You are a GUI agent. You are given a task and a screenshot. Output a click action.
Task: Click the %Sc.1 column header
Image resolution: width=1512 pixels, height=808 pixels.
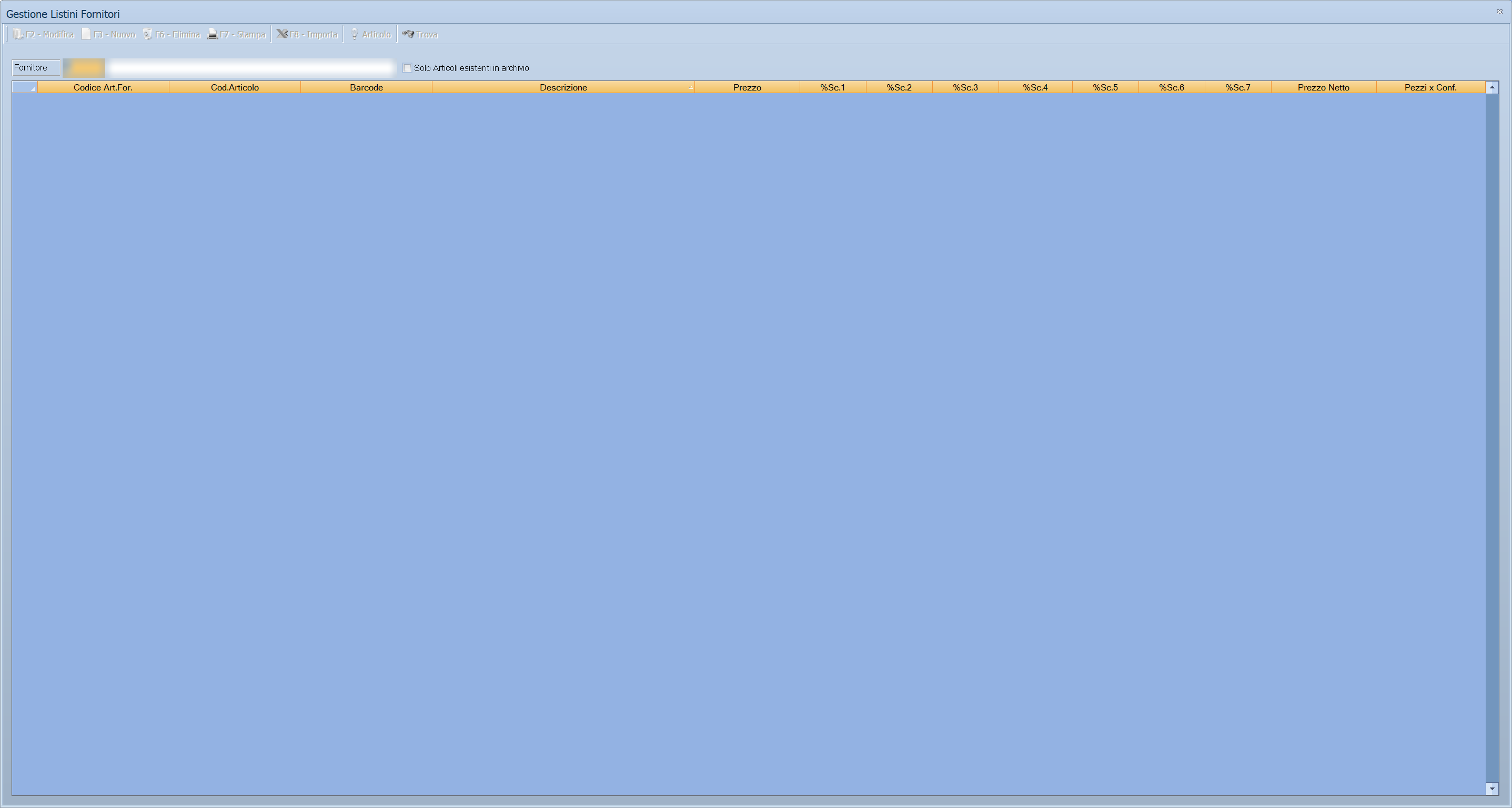point(833,87)
